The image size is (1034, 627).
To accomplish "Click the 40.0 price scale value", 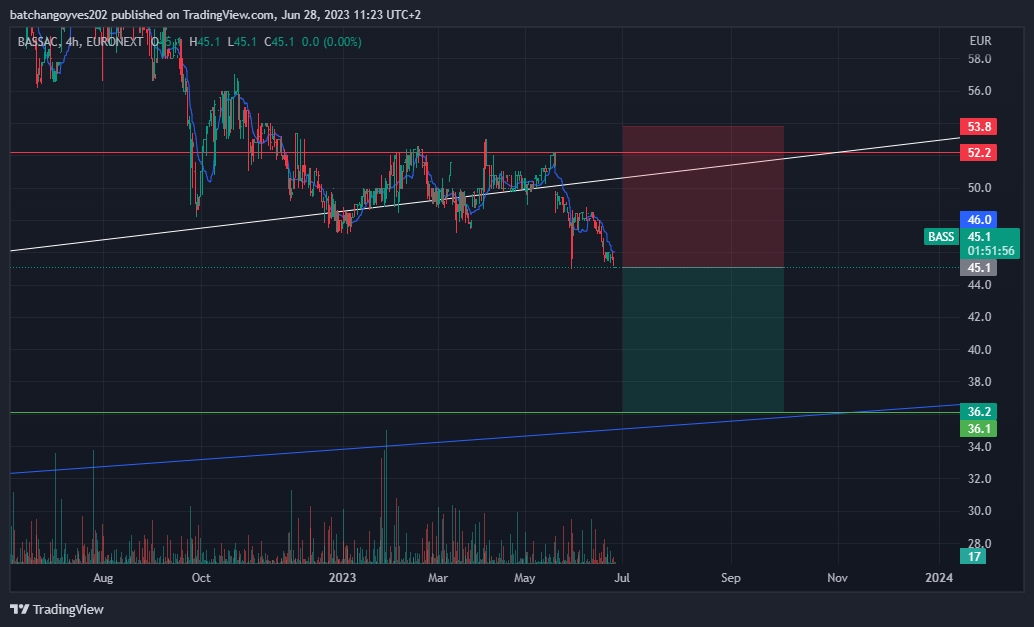I will pos(979,349).
